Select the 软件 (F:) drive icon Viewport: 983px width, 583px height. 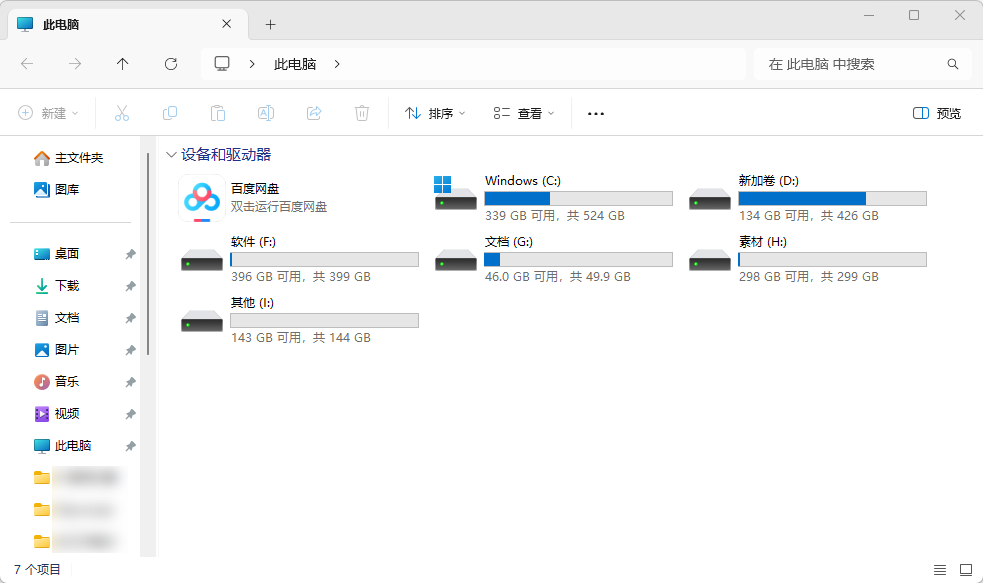pos(202,260)
